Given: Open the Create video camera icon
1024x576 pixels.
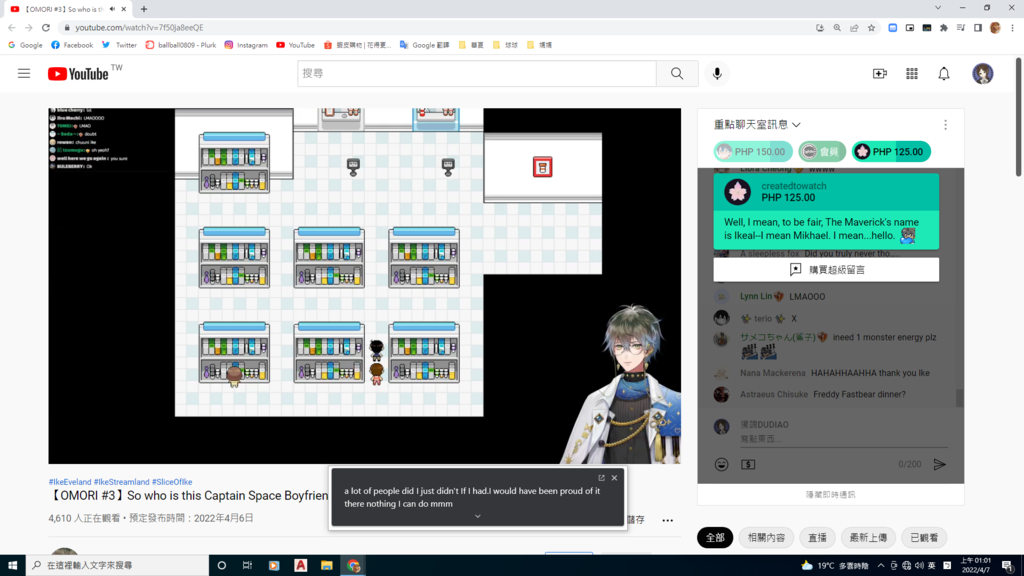Looking at the screenshot, I should coord(880,74).
